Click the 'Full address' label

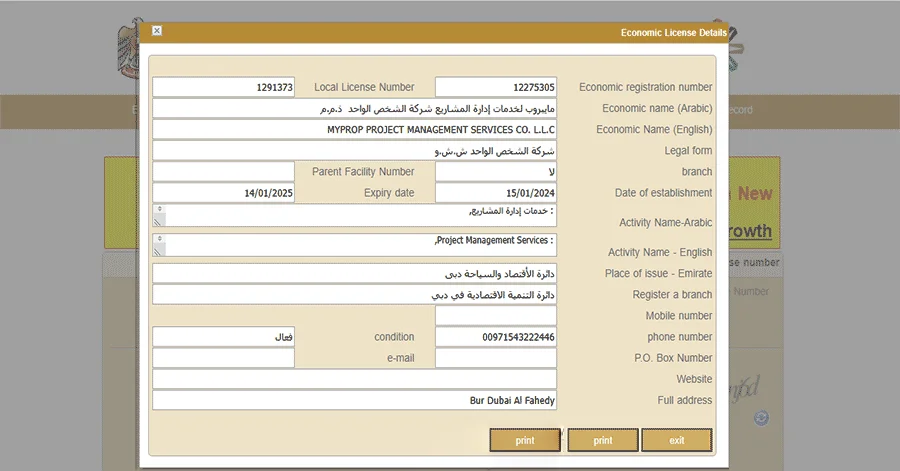pyautogui.click(x=685, y=400)
